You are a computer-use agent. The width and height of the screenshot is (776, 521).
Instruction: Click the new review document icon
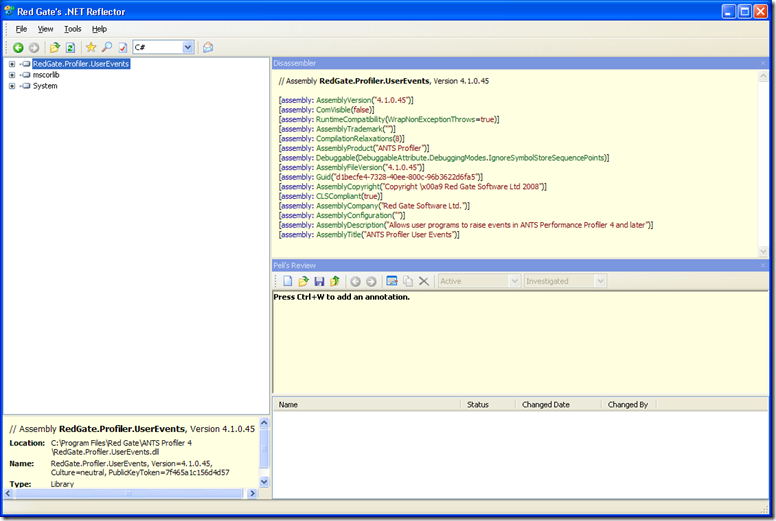(287, 282)
